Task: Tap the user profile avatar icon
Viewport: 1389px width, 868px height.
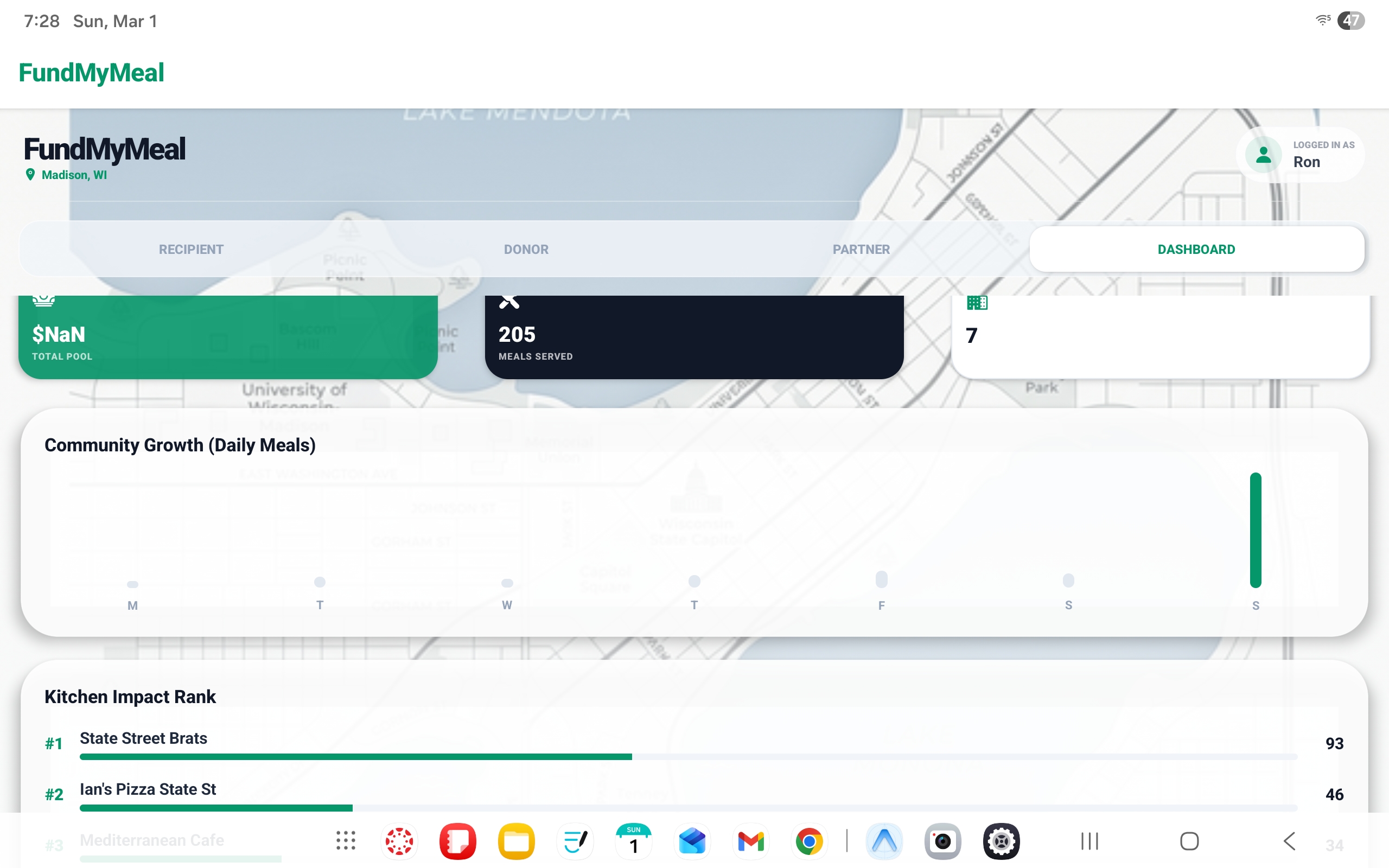Action: [x=1263, y=155]
